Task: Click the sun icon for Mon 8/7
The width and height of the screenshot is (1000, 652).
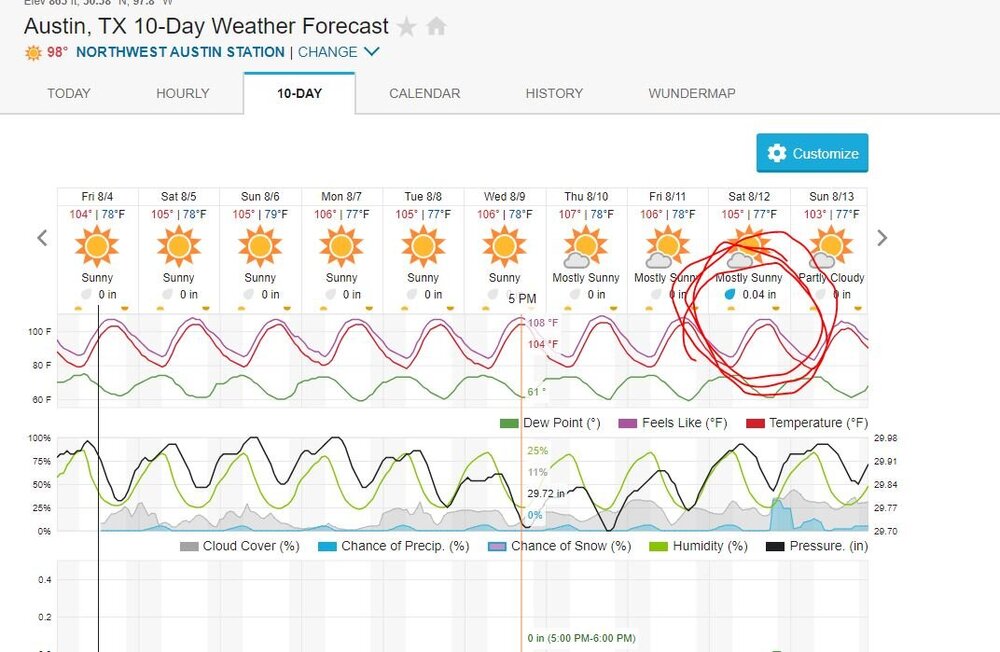Action: 341,245
